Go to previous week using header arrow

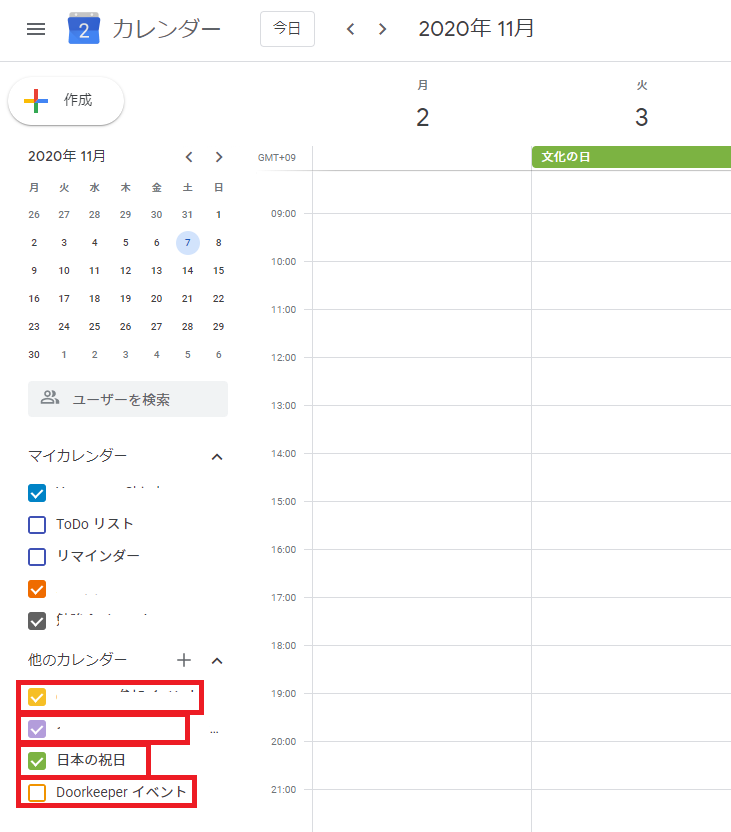pyautogui.click(x=350, y=29)
